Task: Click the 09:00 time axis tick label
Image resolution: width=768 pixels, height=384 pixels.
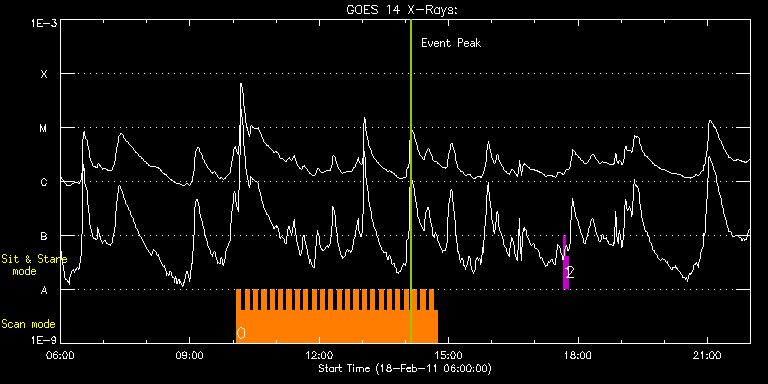Action: click(190, 354)
